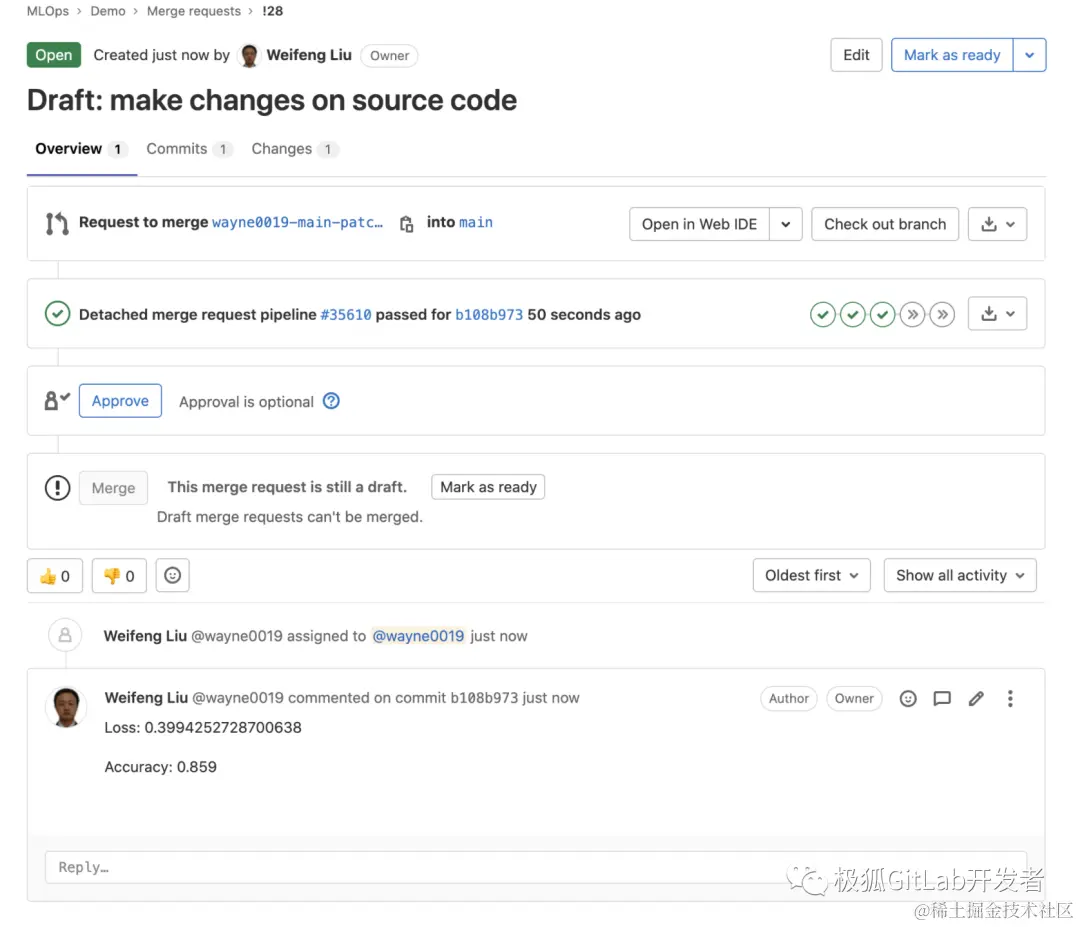Open emoji picker below merge box
1080x927 pixels.
coord(173,576)
